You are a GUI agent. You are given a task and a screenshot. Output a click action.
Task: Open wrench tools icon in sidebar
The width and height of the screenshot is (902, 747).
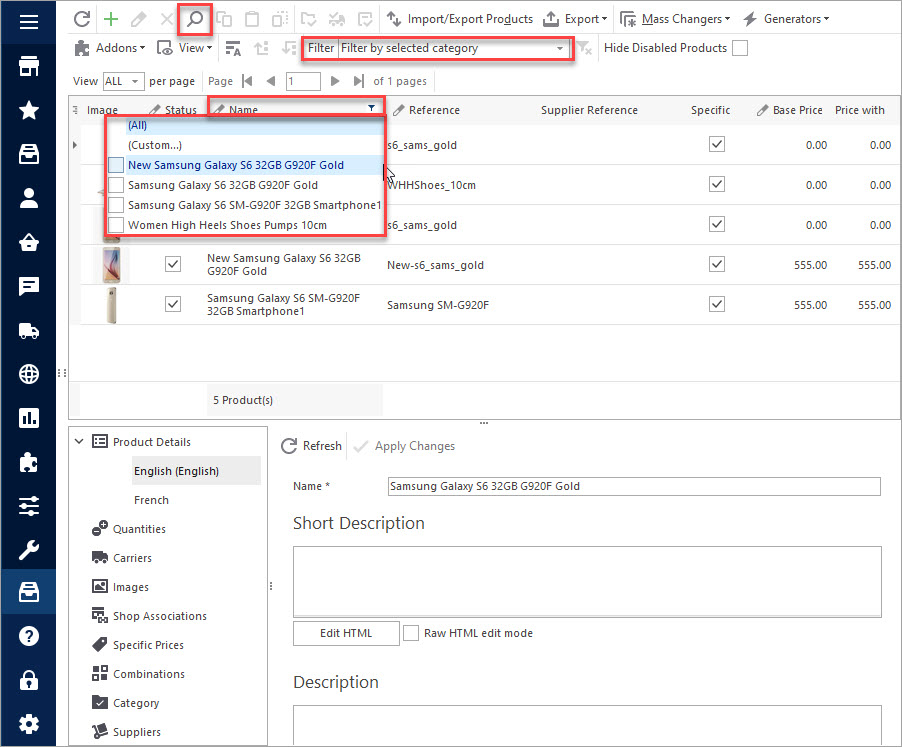click(x=29, y=550)
